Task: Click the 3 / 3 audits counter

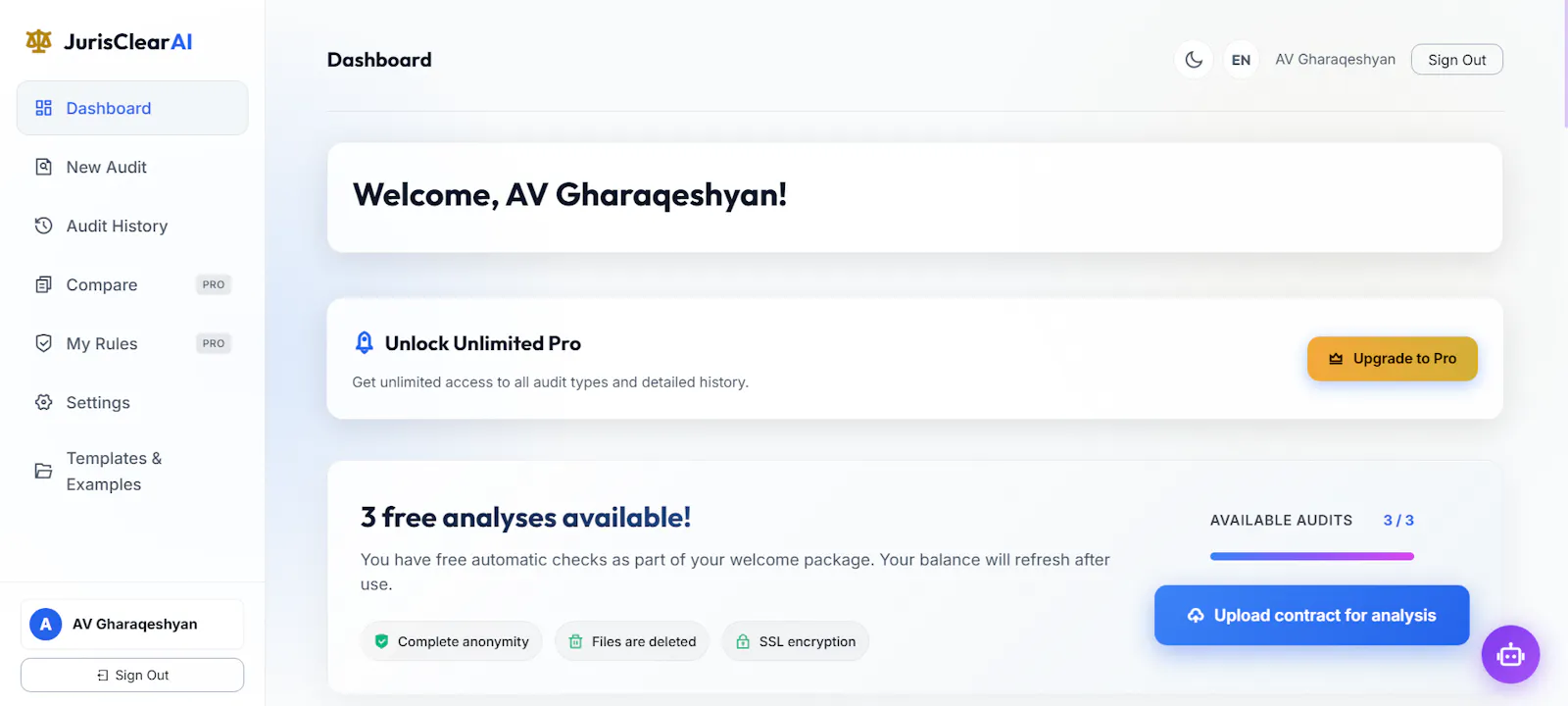Action: [1398, 521]
